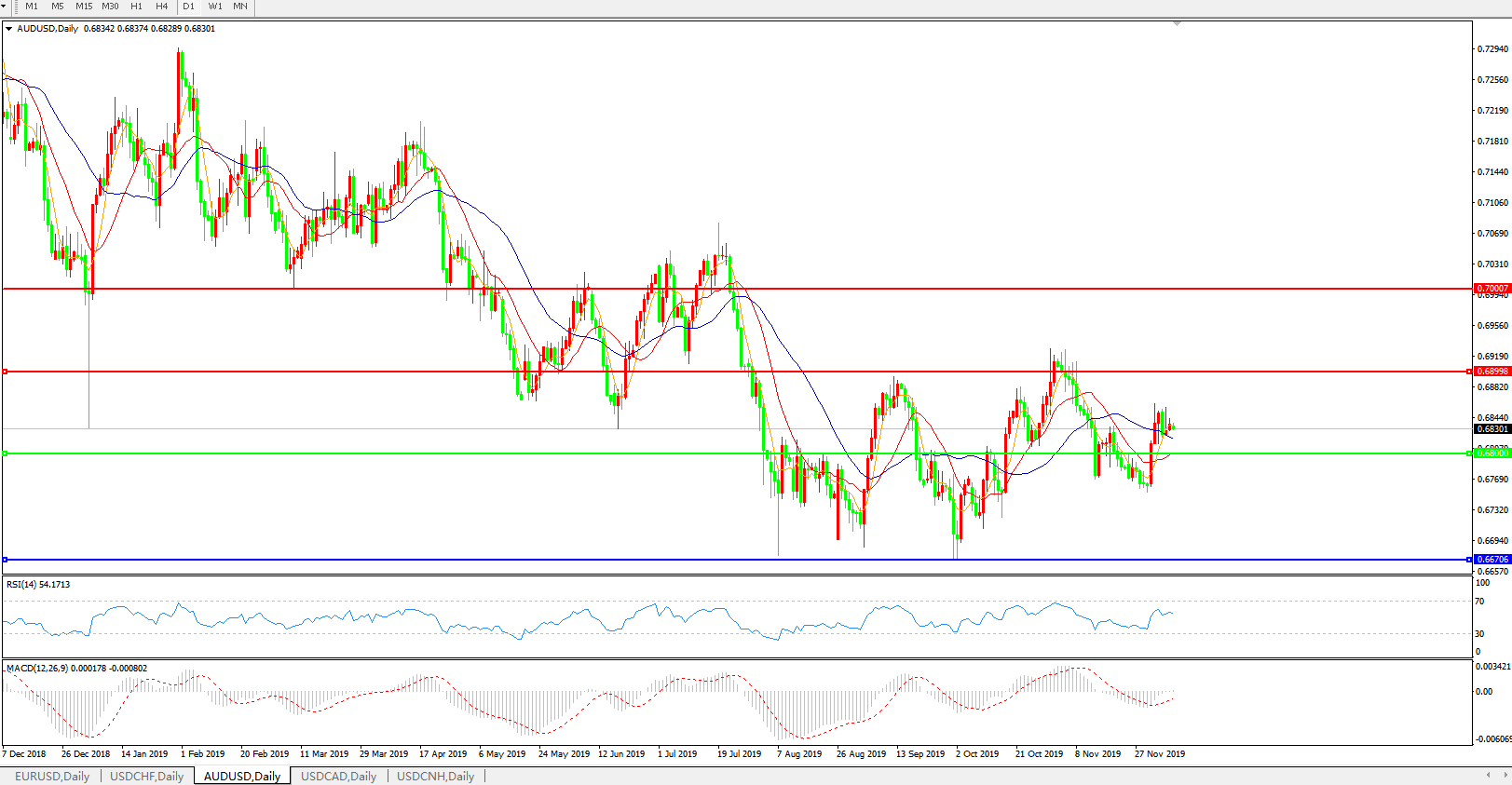Click the chart shift triangle marker

point(1178,23)
